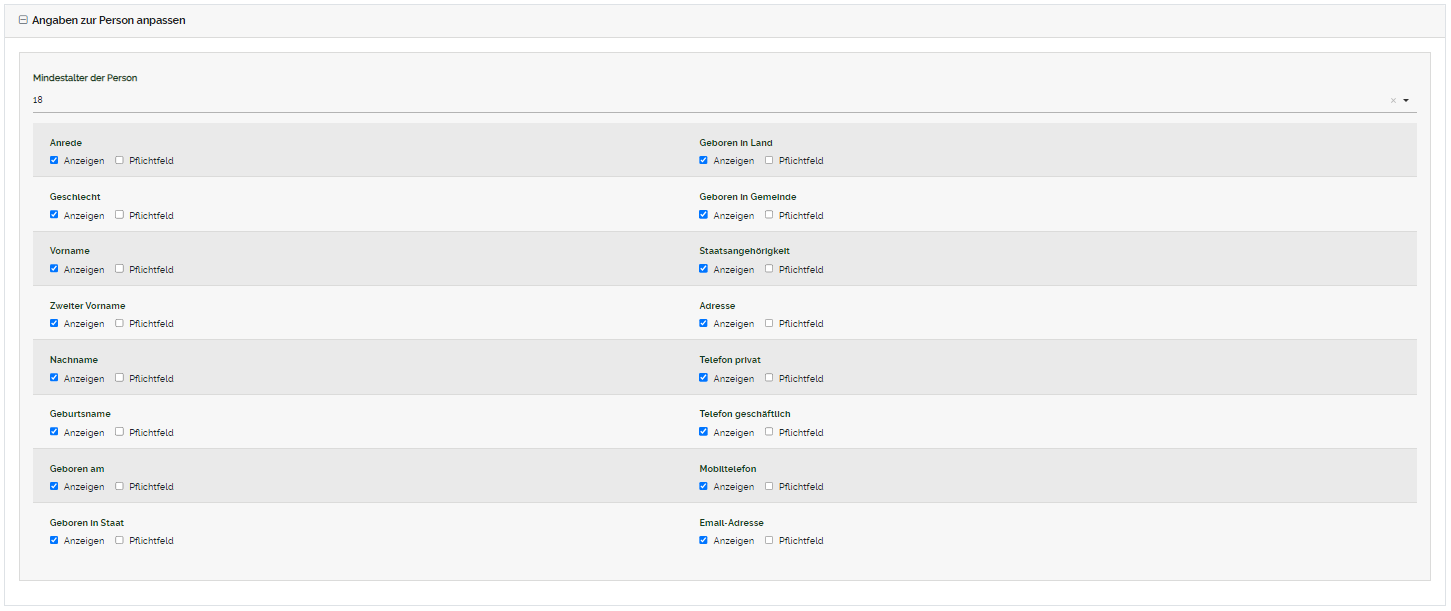Mark Vorname as Pflichtfeld
Viewport: 1451px width, 611px height.
coord(119,269)
